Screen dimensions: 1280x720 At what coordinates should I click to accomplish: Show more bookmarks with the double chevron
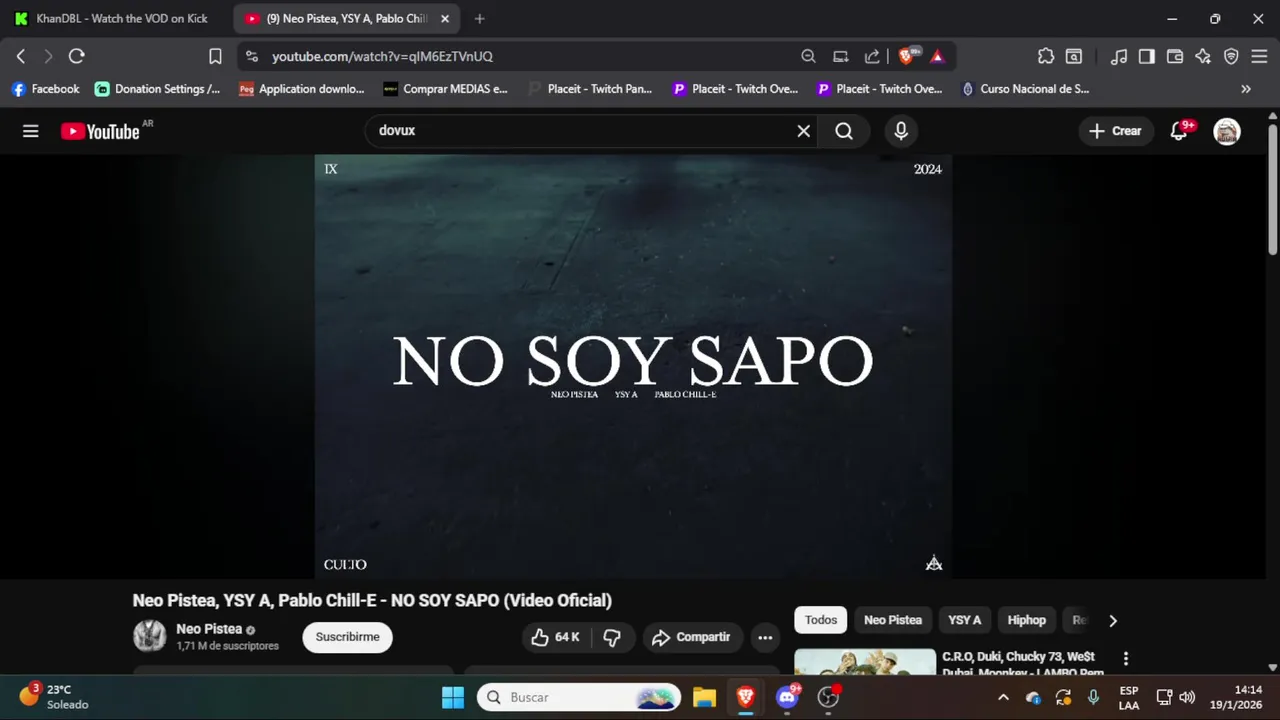point(1246,89)
